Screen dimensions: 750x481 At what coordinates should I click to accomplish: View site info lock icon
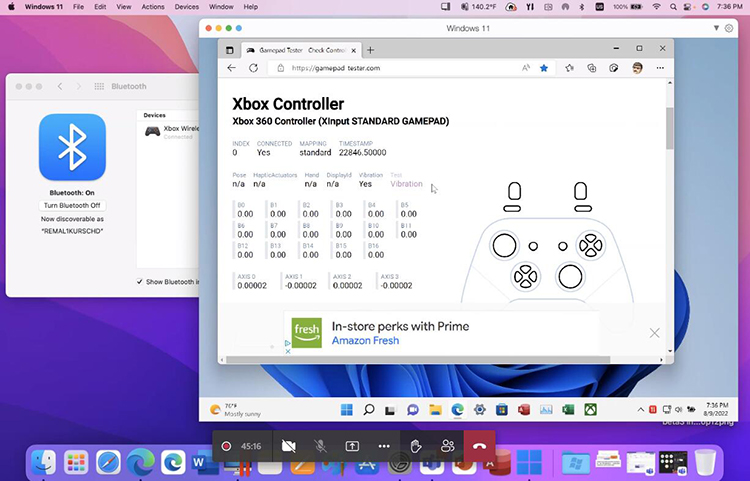coord(281,68)
